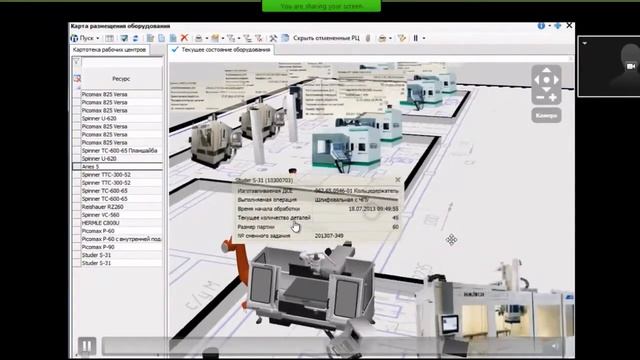640x360 pixels.
Task: Click the sharing your screen green banner
Action: pyautogui.click(x=321, y=6)
